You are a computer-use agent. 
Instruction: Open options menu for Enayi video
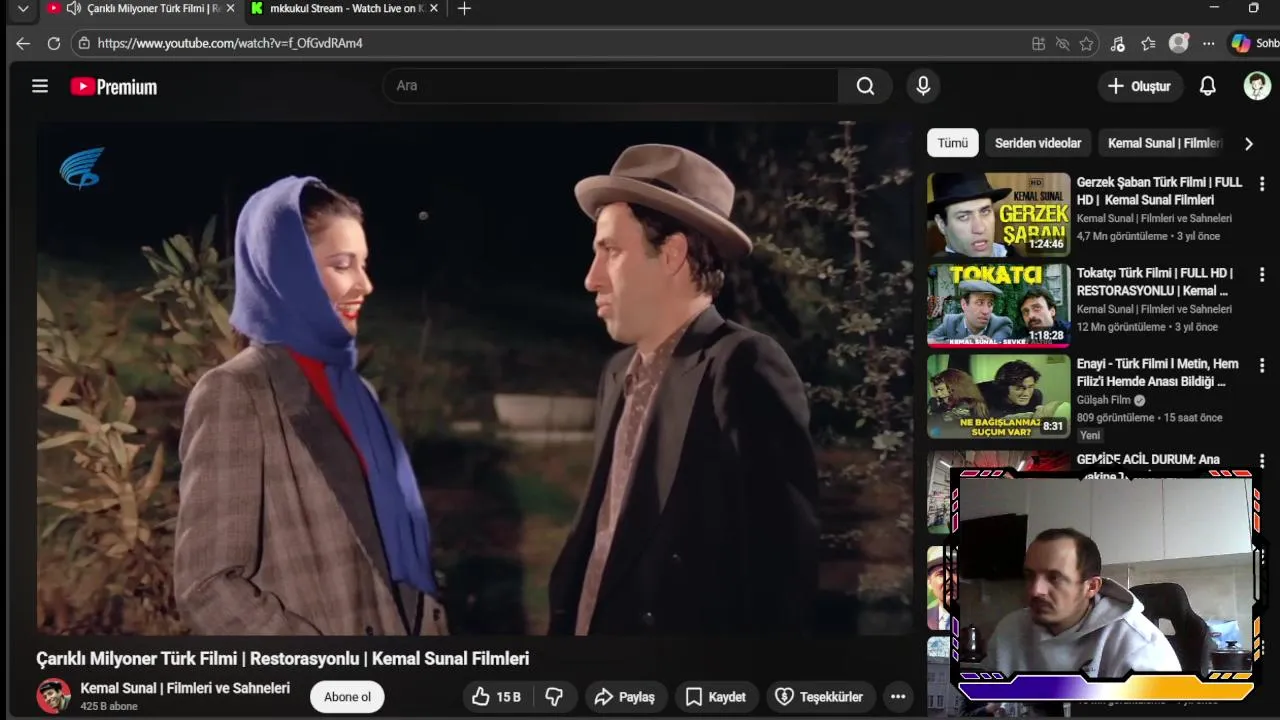point(1262,366)
